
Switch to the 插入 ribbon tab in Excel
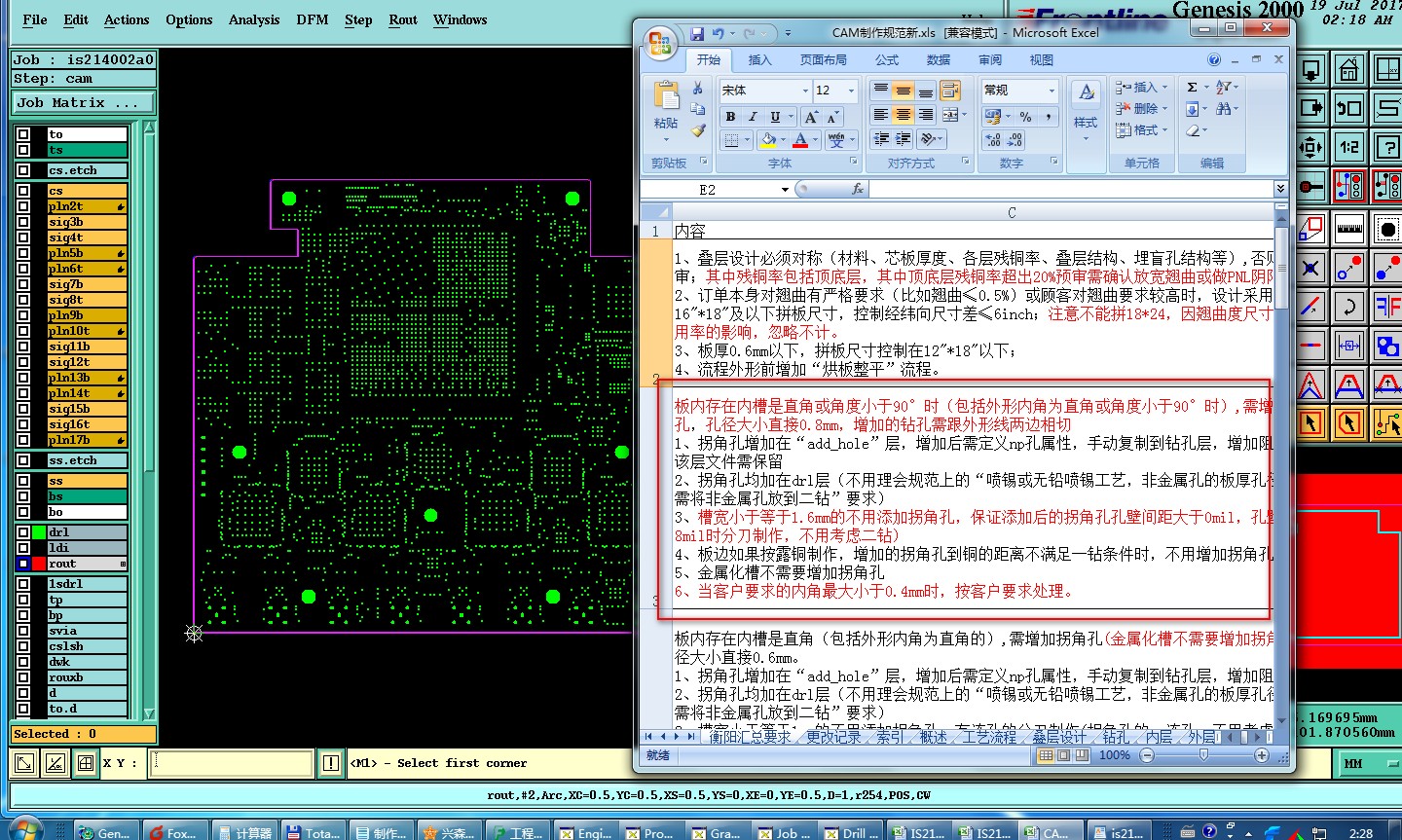(x=759, y=60)
